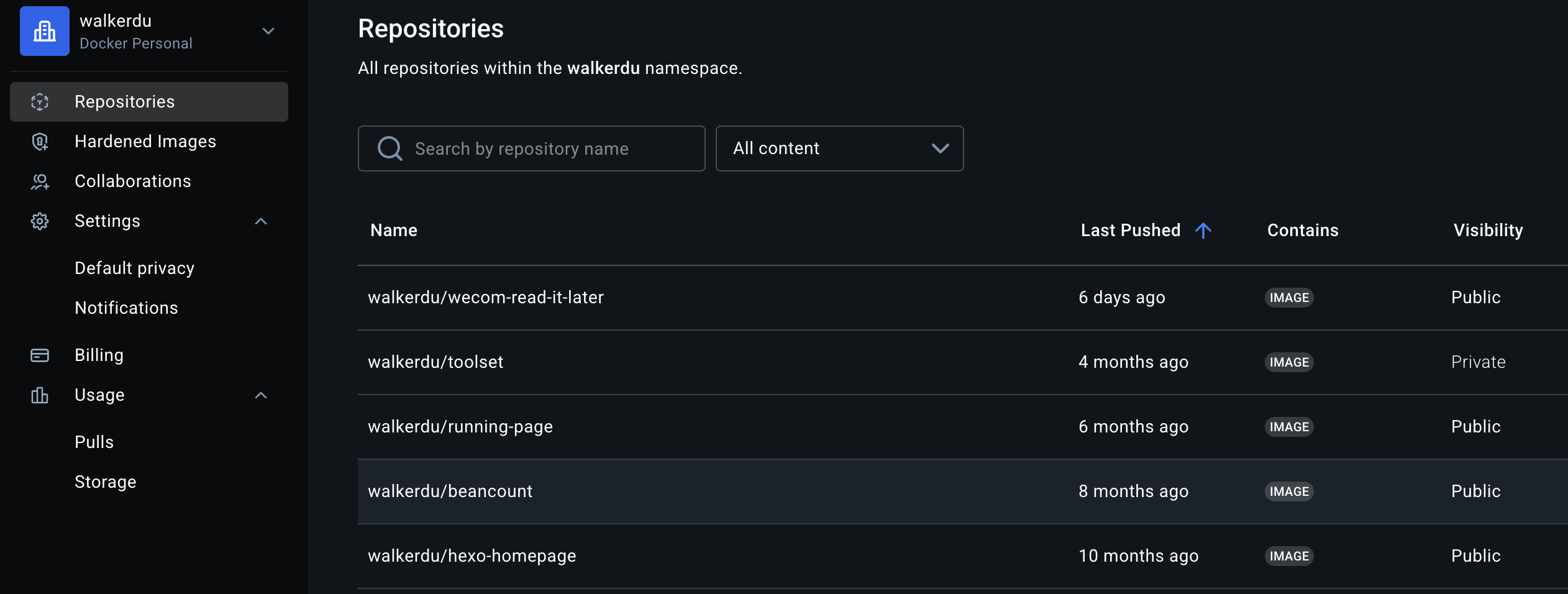Screen dimensions: 1568x594
Task: Click the search magnifier icon
Action: point(390,148)
